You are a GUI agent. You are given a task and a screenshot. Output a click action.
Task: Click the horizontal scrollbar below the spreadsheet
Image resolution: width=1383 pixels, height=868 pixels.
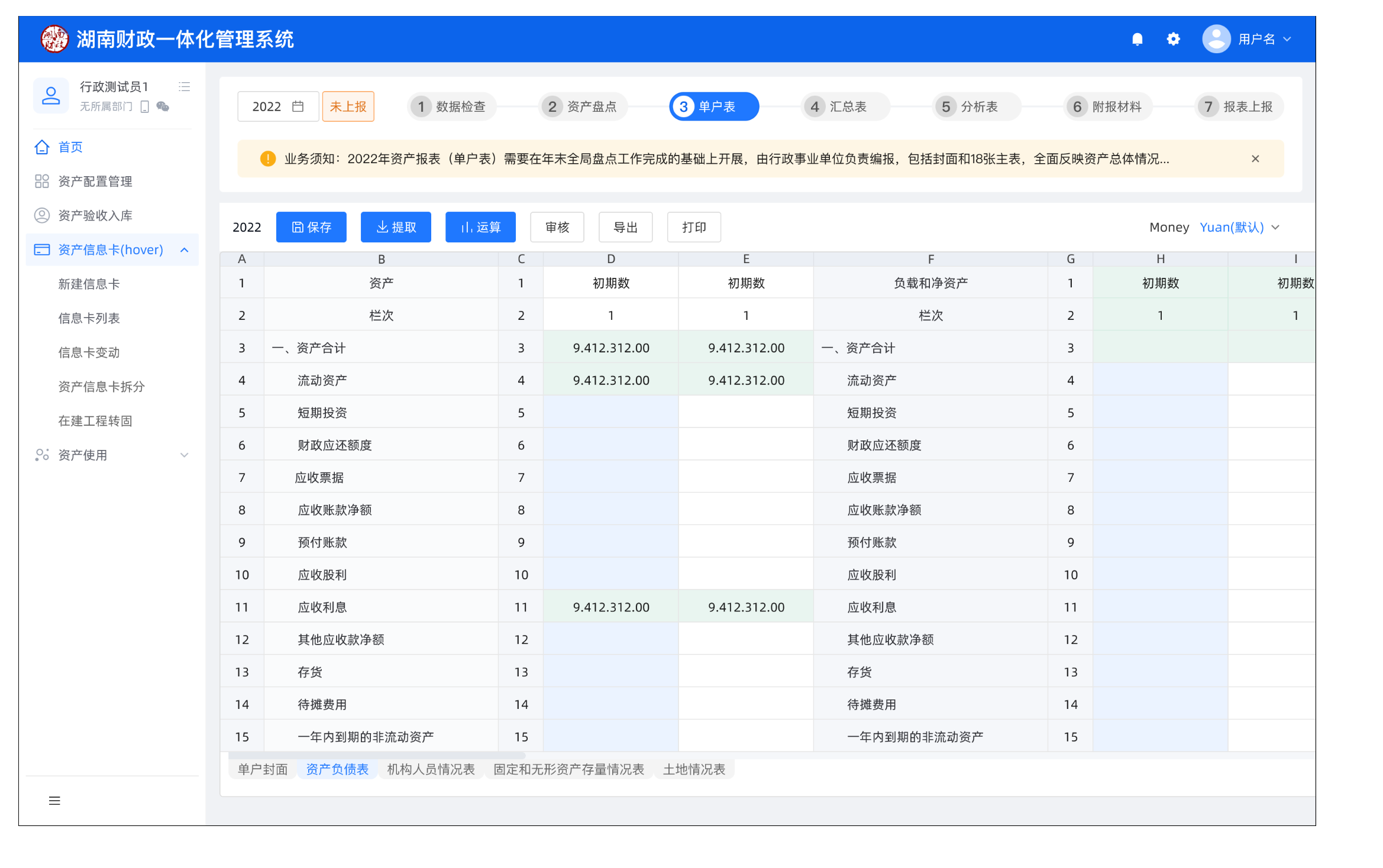pyautogui.click(x=376, y=755)
